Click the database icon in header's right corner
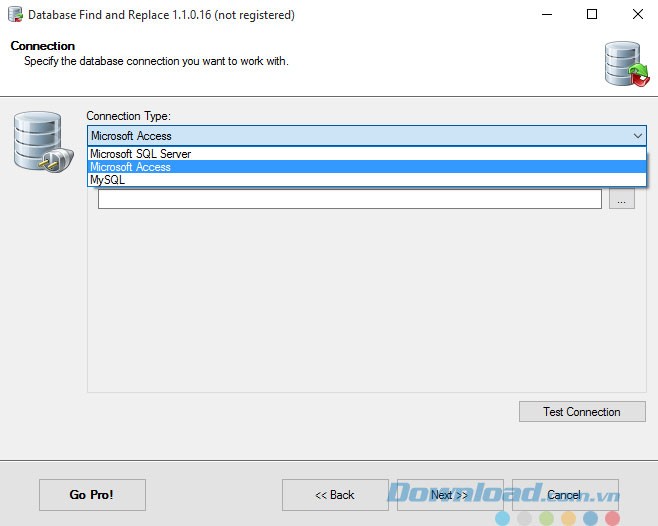 click(x=626, y=63)
